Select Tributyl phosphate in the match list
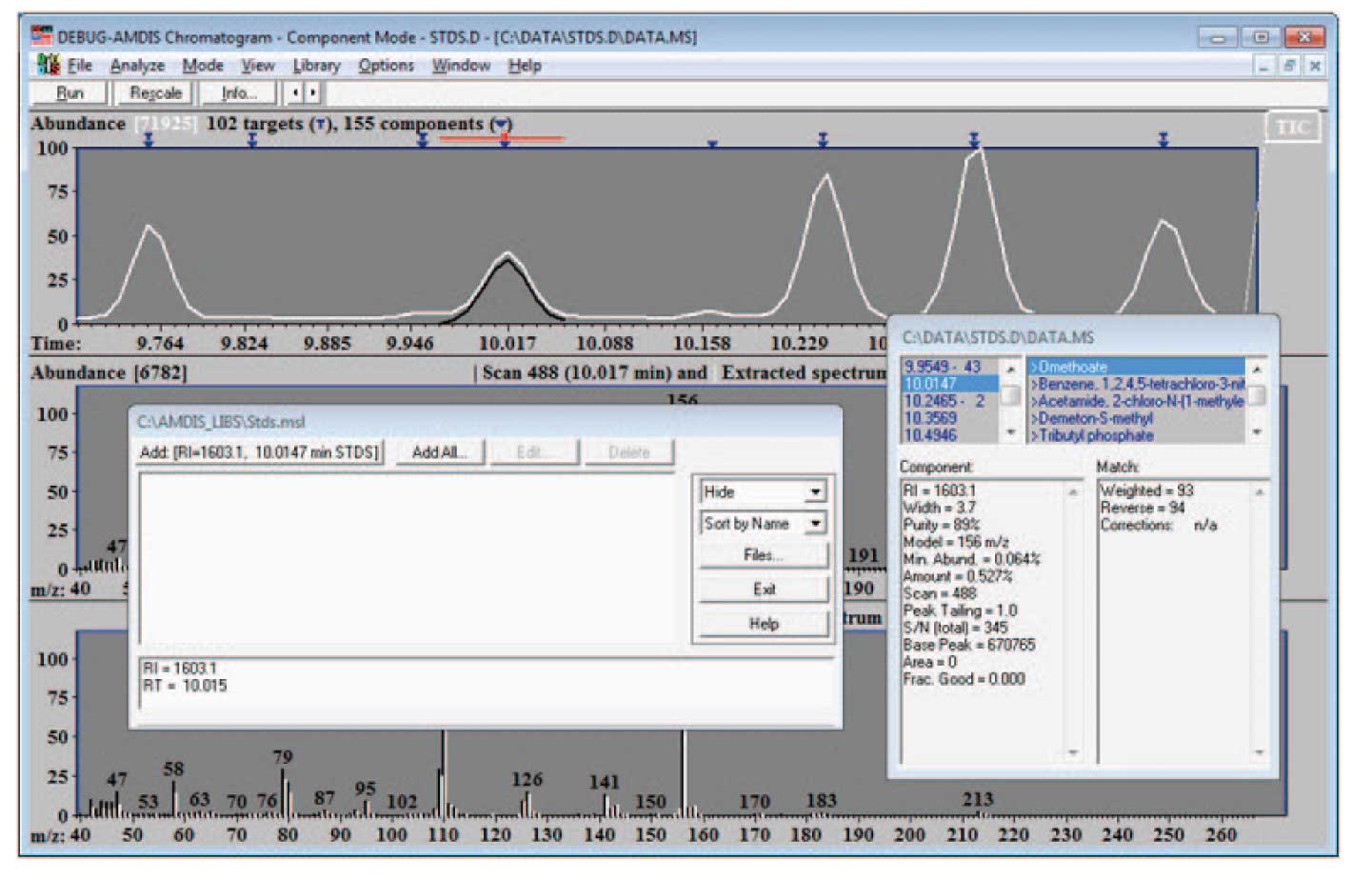 (1095, 435)
